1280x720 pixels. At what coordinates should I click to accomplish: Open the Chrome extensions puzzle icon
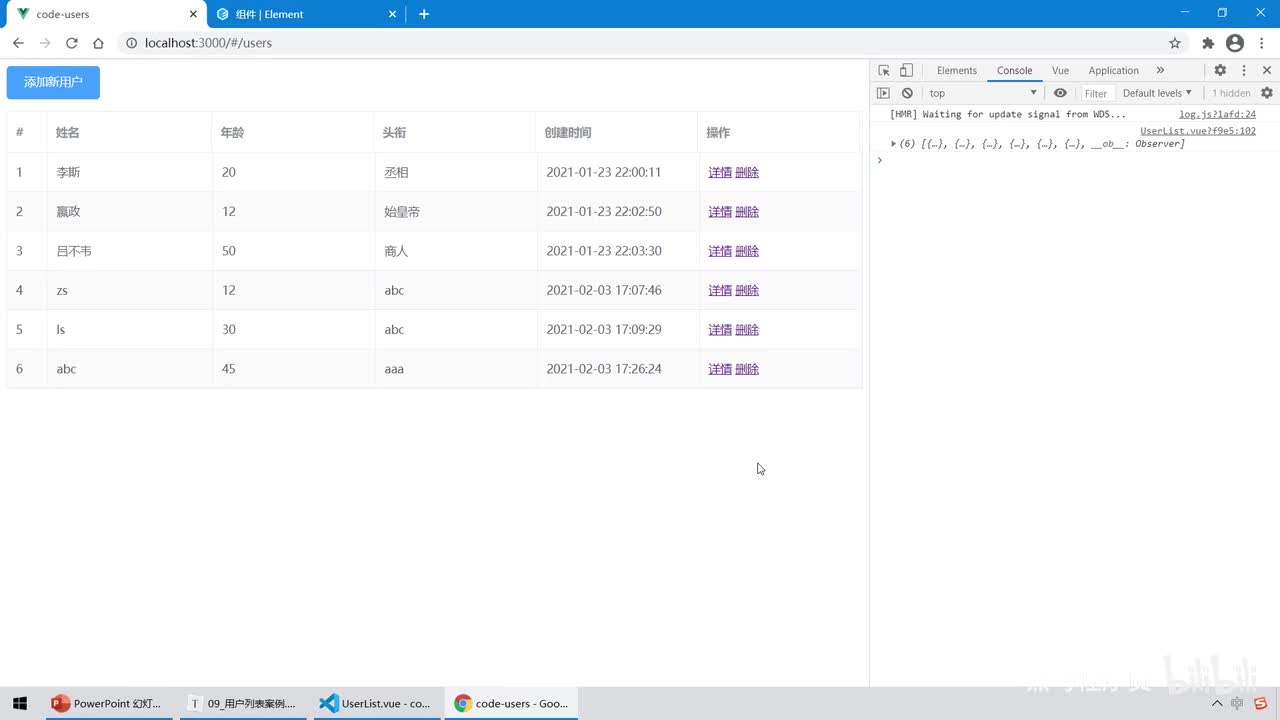tap(1208, 43)
